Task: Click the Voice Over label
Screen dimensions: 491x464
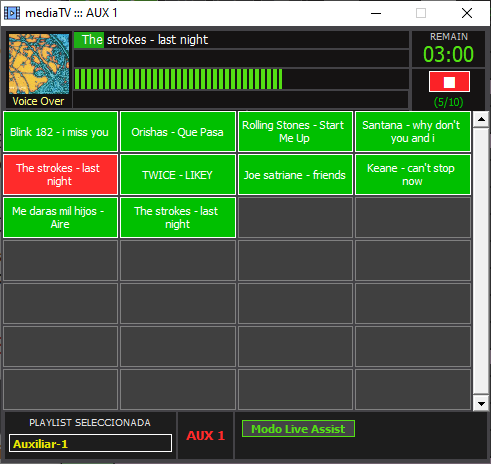Action: pyautogui.click(x=38, y=101)
